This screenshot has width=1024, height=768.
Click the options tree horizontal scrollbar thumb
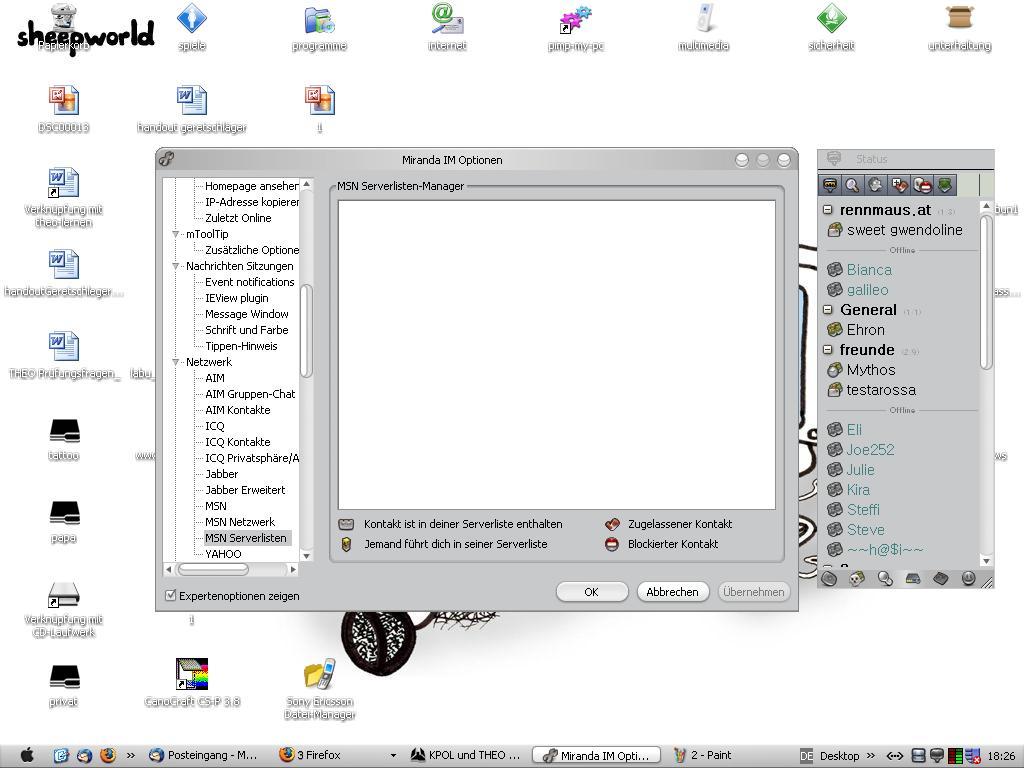click(x=214, y=569)
